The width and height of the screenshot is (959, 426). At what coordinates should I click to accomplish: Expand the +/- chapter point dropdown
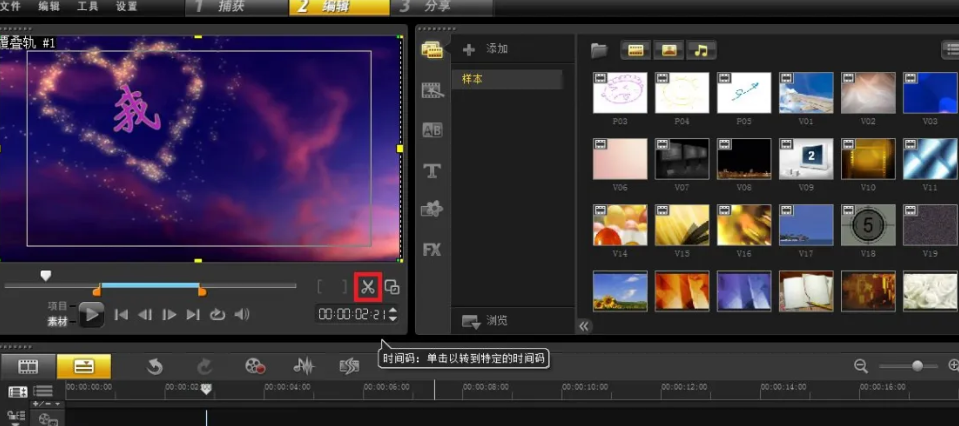point(47,405)
